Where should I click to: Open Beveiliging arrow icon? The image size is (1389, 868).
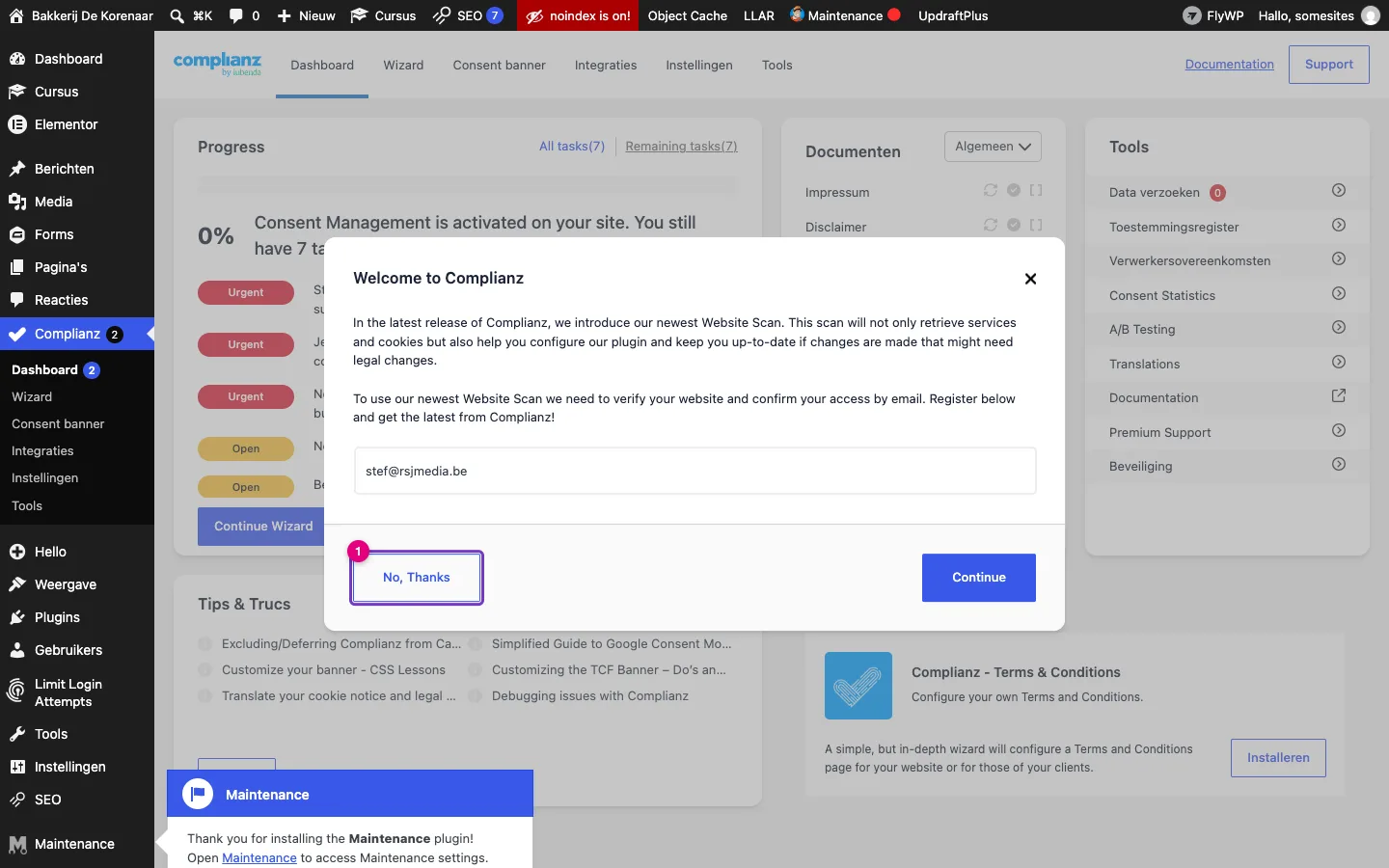pos(1339,464)
